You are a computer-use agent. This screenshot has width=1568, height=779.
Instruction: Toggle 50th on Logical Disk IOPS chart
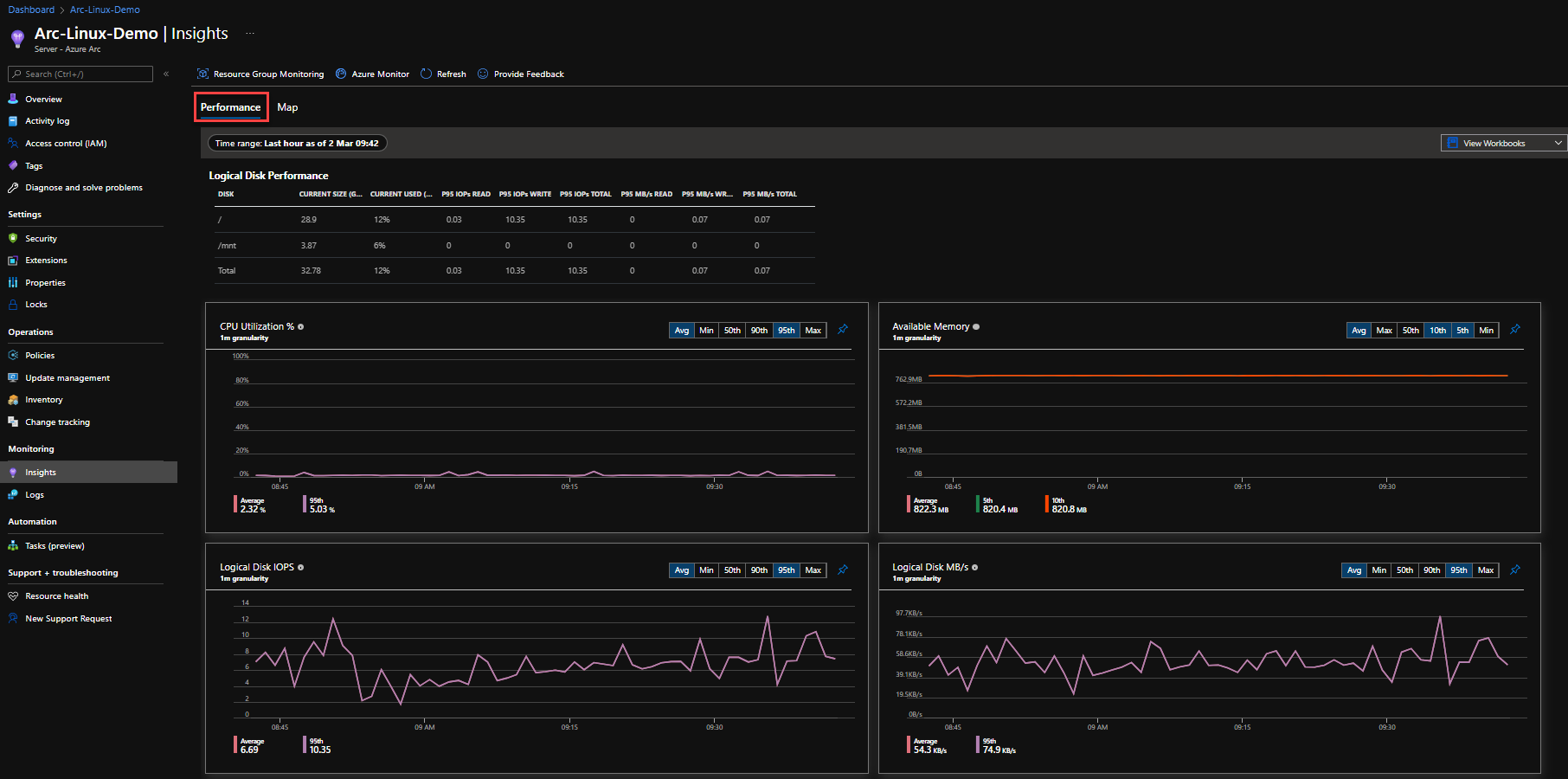click(732, 570)
